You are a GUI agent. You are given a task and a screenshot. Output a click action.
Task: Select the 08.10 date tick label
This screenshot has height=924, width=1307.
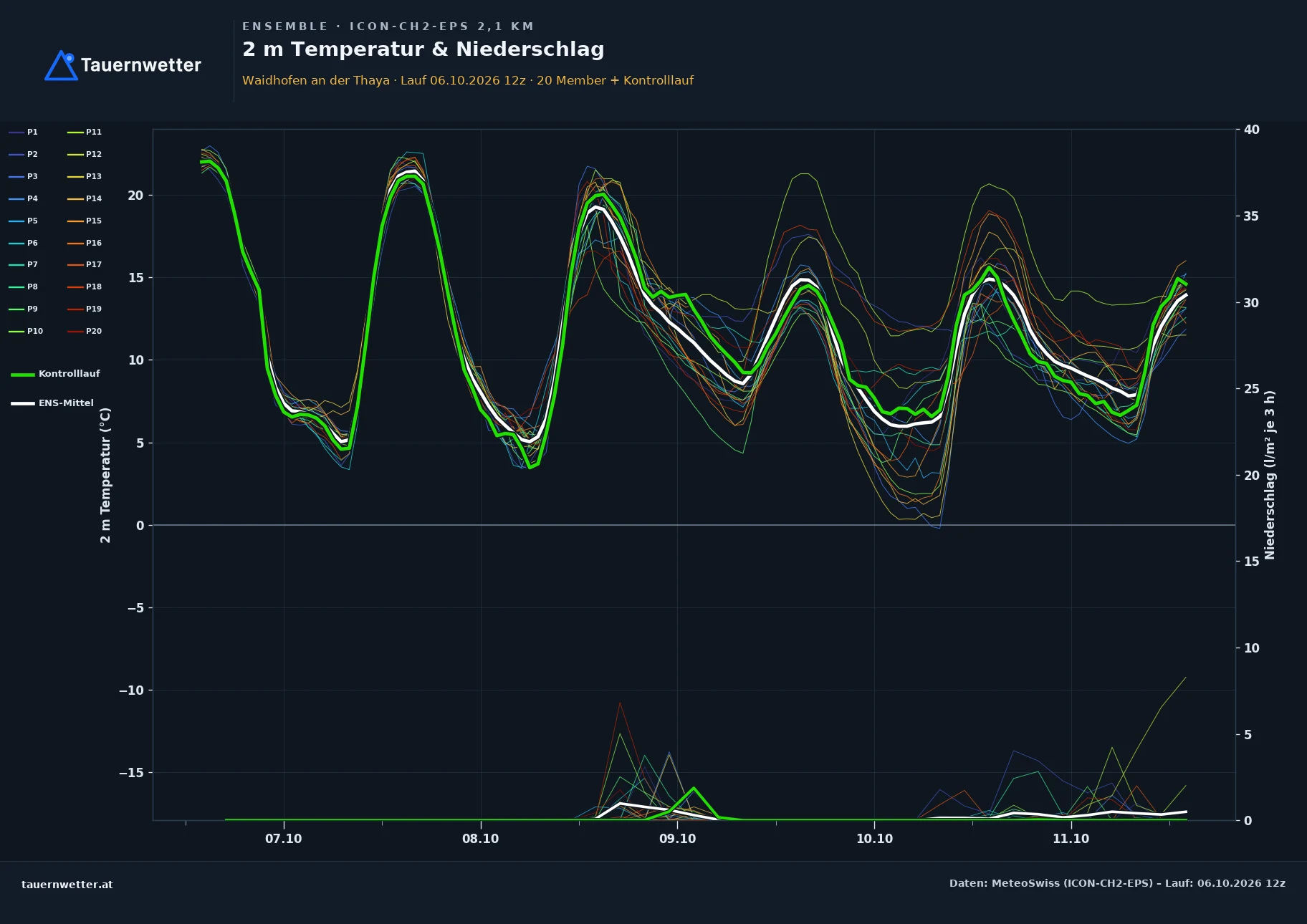tap(481, 839)
